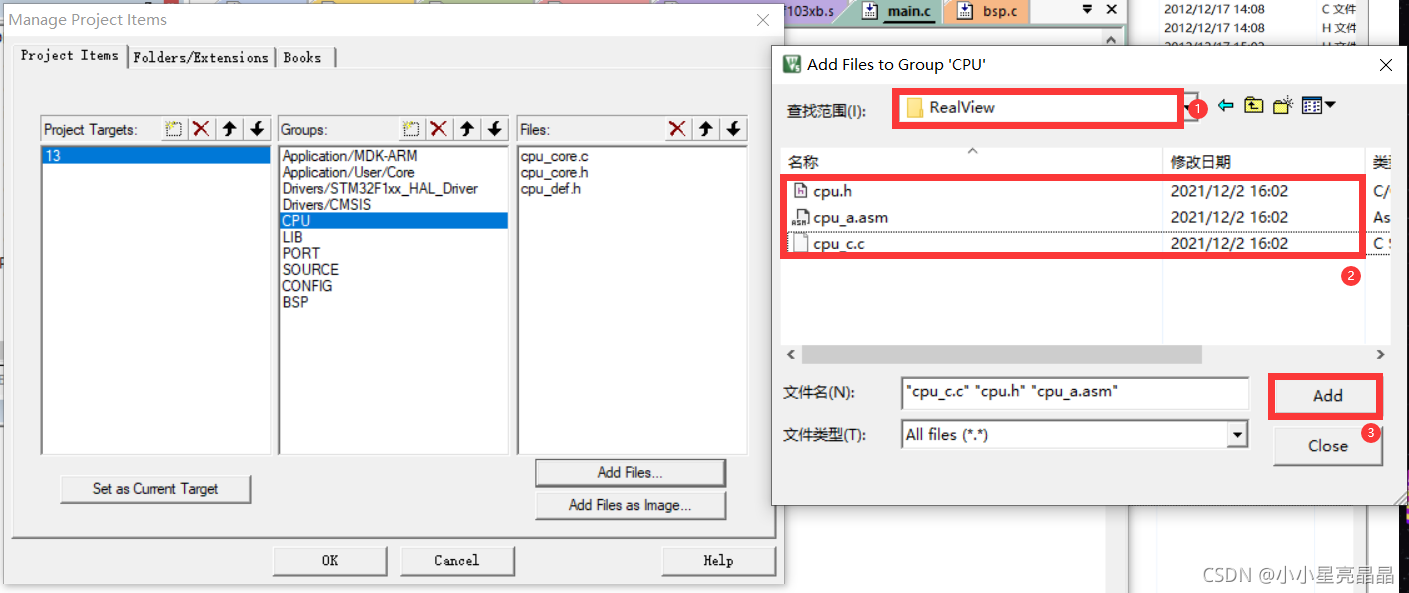Click Delete icon in Files header
This screenshot has height=593, width=1409.
(x=677, y=129)
